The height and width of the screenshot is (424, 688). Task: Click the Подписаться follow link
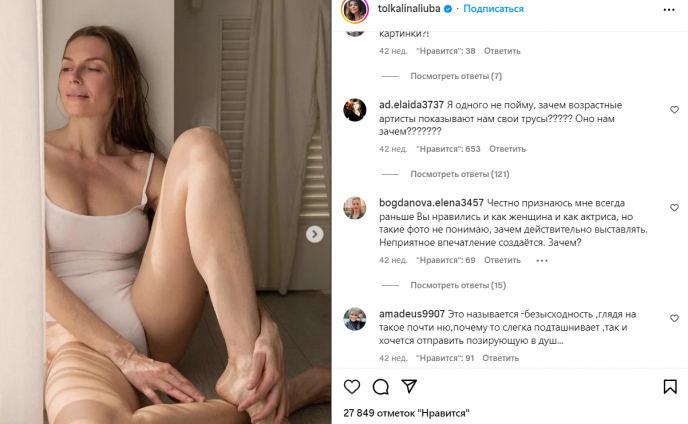point(494,9)
